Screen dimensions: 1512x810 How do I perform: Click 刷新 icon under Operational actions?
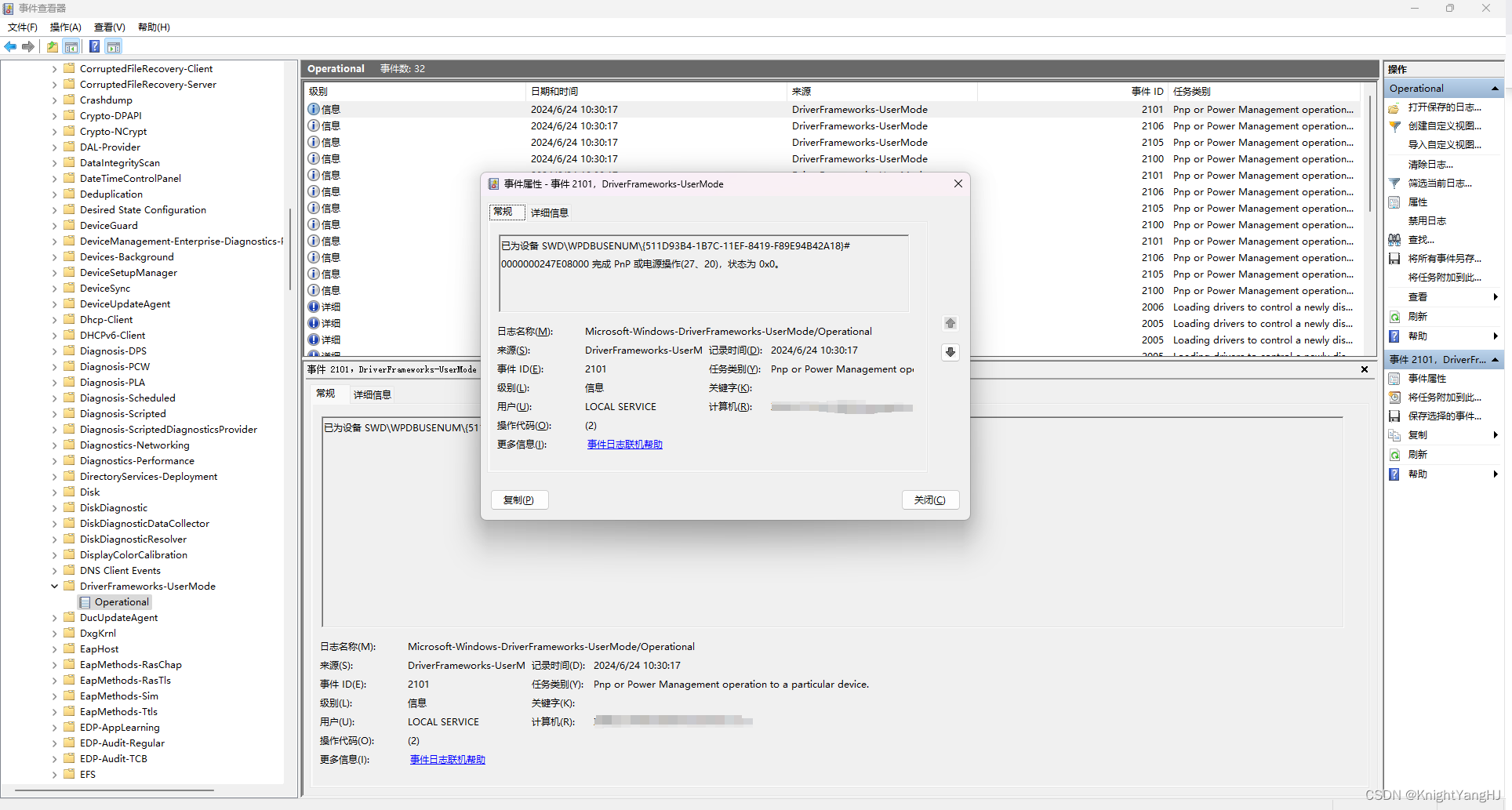(x=1394, y=317)
